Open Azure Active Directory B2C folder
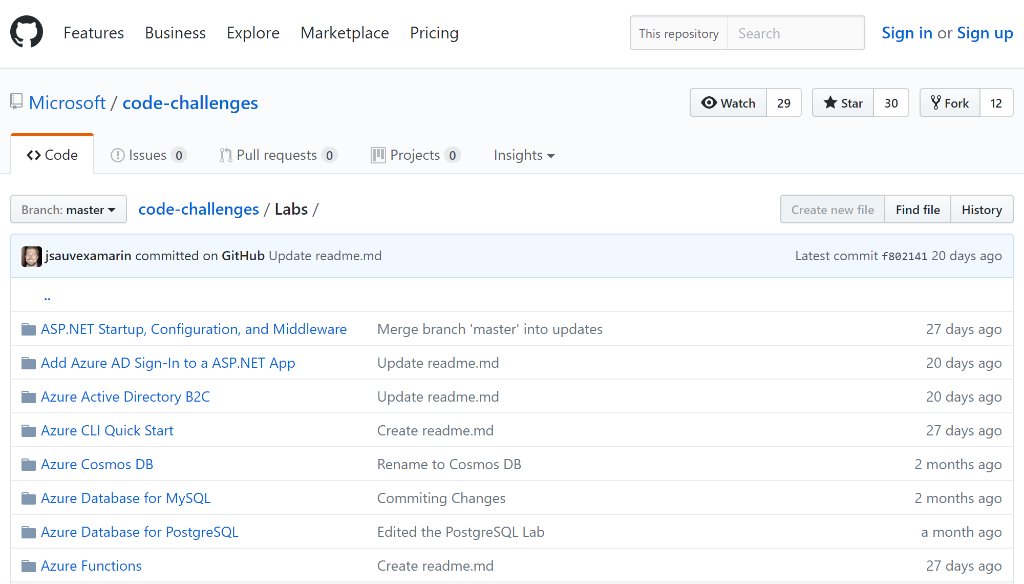 click(x=125, y=397)
